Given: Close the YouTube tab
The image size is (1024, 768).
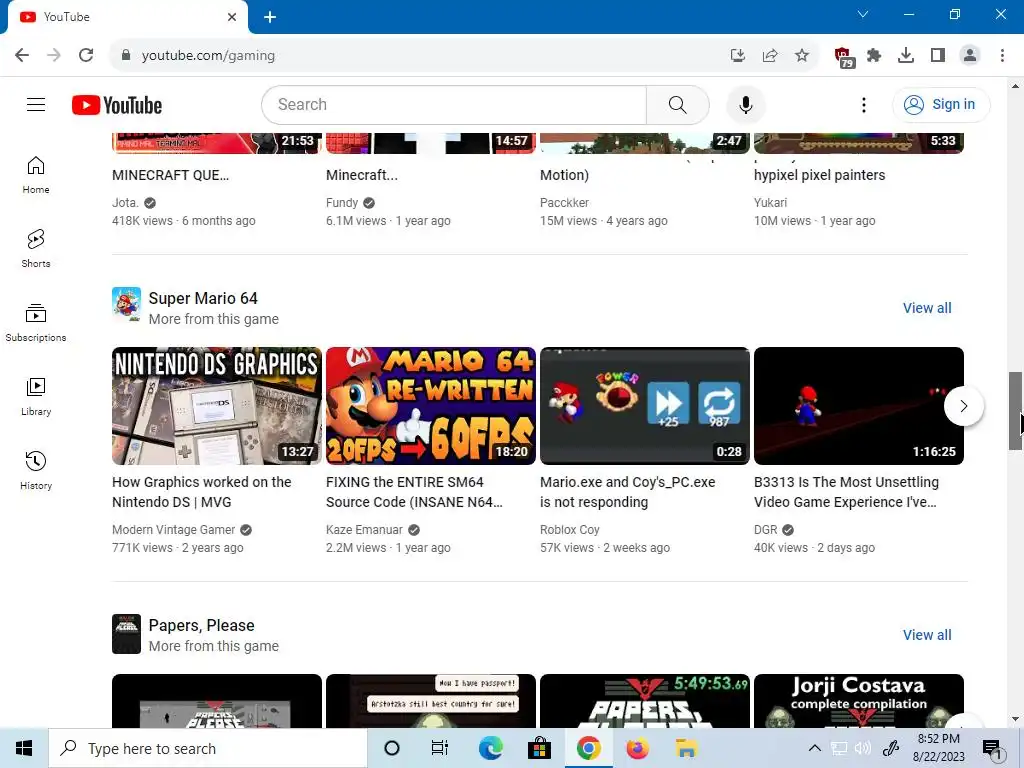Looking at the screenshot, I should click(x=232, y=17).
